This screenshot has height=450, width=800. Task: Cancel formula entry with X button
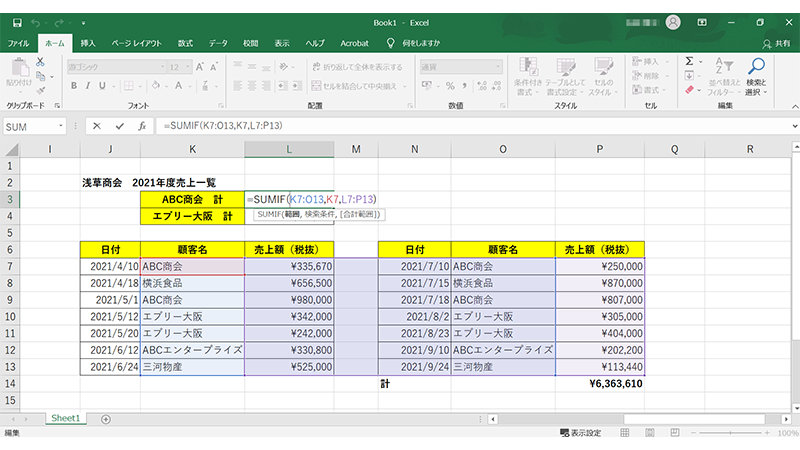[97, 126]
